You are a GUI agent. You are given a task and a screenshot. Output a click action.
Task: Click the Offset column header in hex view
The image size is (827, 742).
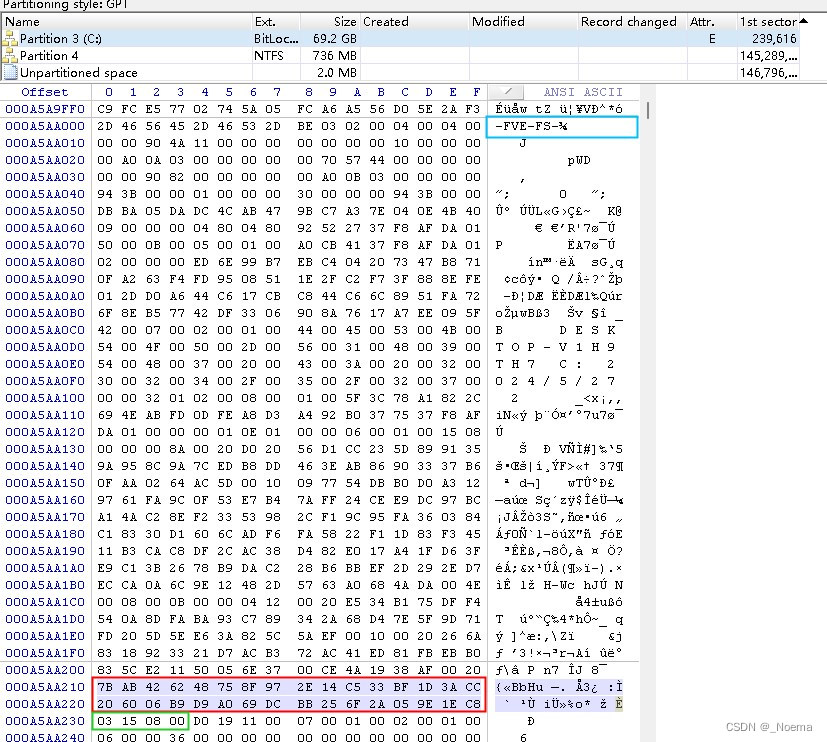(45, 92)
